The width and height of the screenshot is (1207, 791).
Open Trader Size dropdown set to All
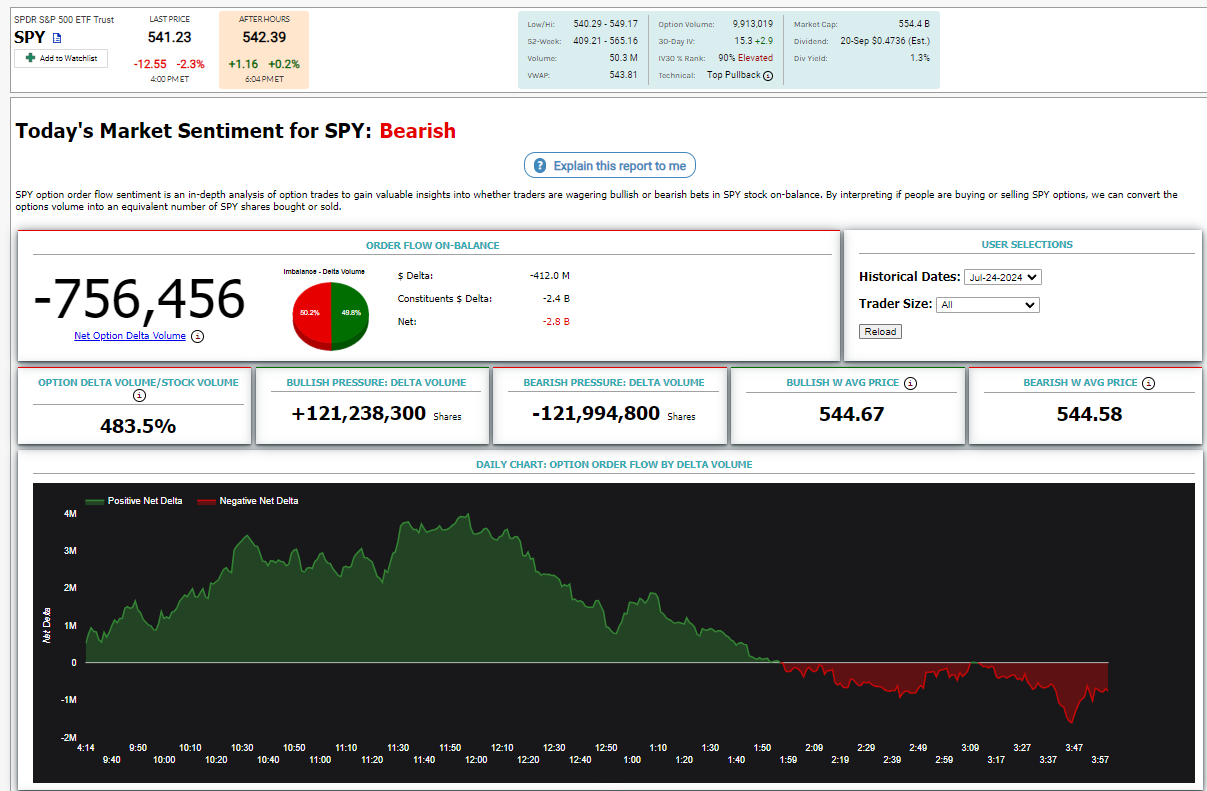pyautogui.click(x=988, y=305)
